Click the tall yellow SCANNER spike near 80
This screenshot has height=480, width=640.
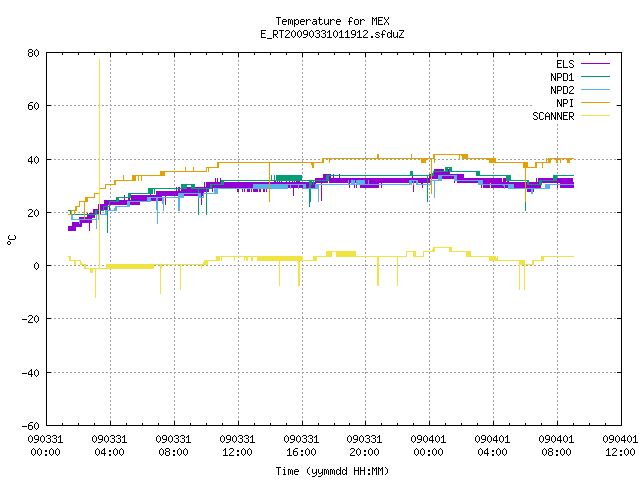point(99,163)
